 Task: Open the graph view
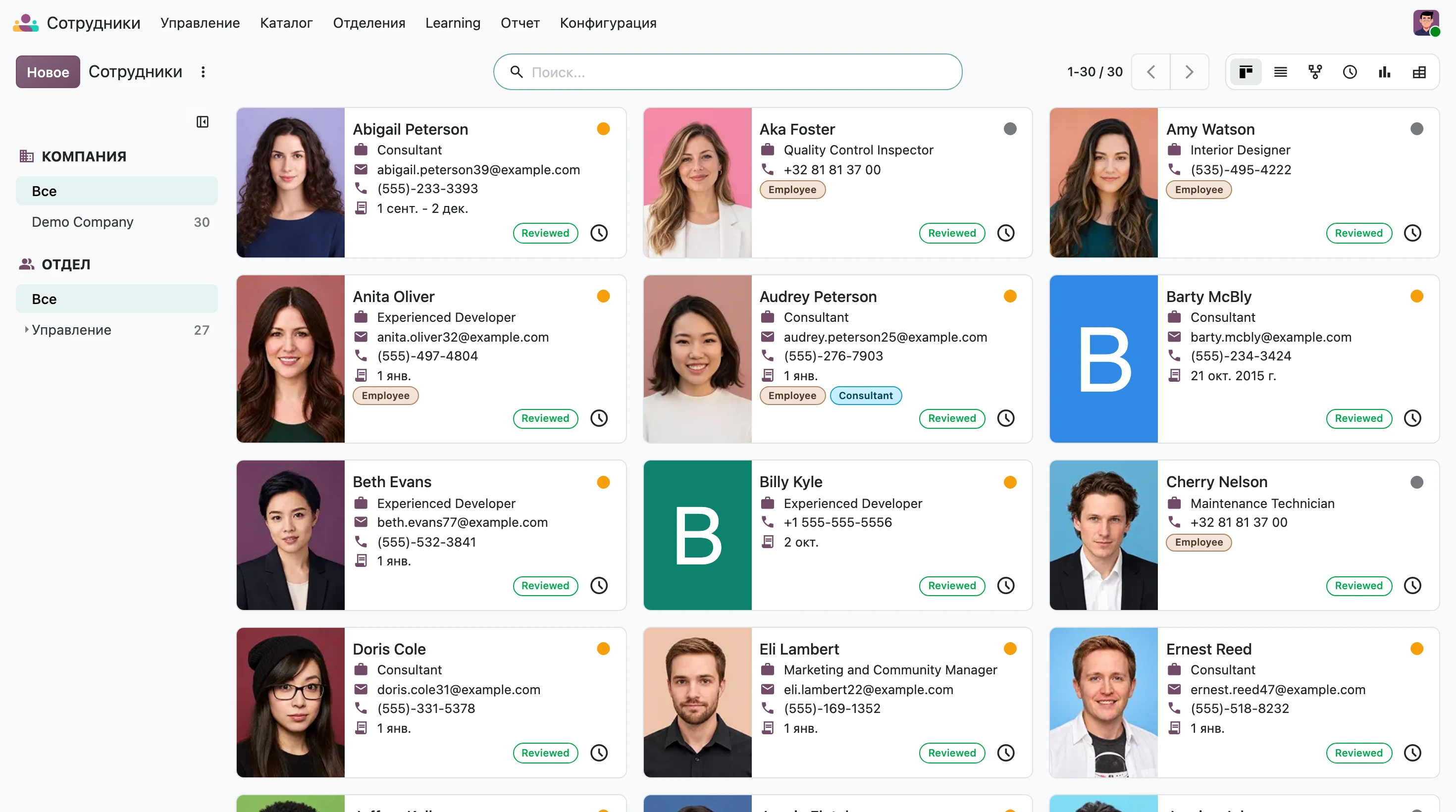[x=1384, y=72]
